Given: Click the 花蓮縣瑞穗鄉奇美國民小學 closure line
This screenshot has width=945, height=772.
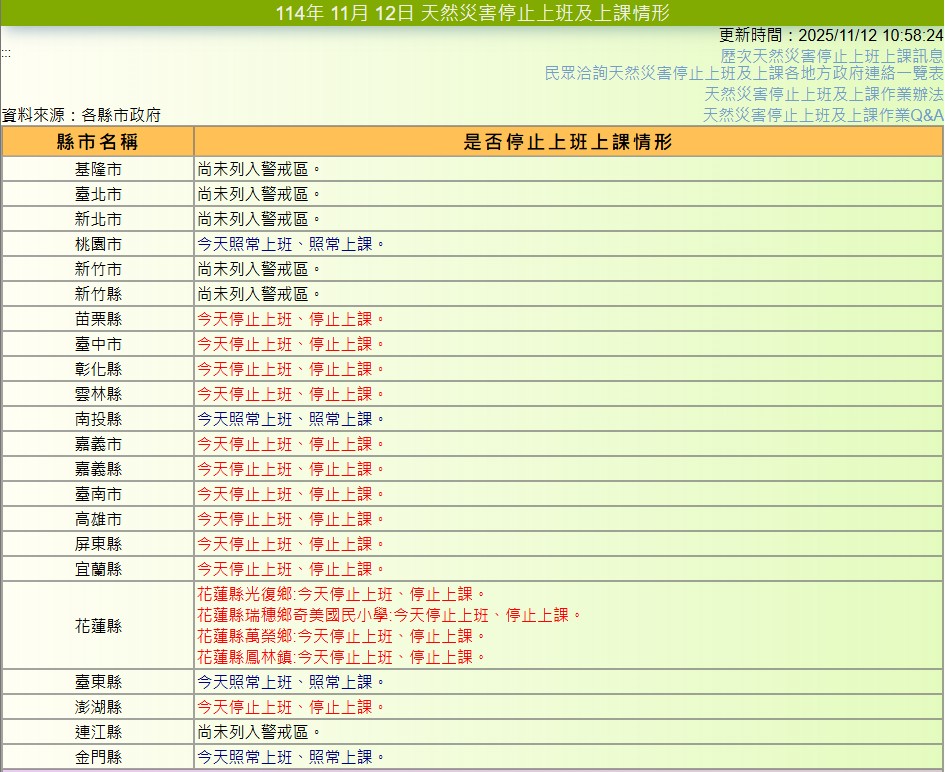Looking at the screenshot, I should pos(389,615).
